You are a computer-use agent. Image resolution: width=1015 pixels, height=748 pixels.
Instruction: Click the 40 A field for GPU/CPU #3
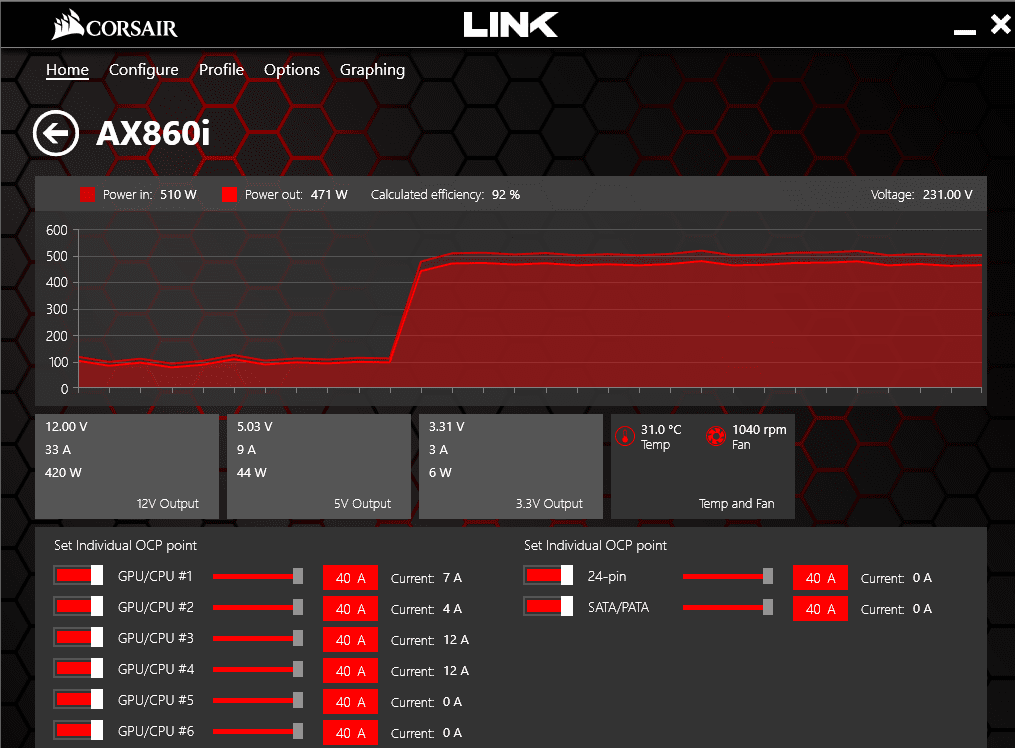(x=350, y=640)
